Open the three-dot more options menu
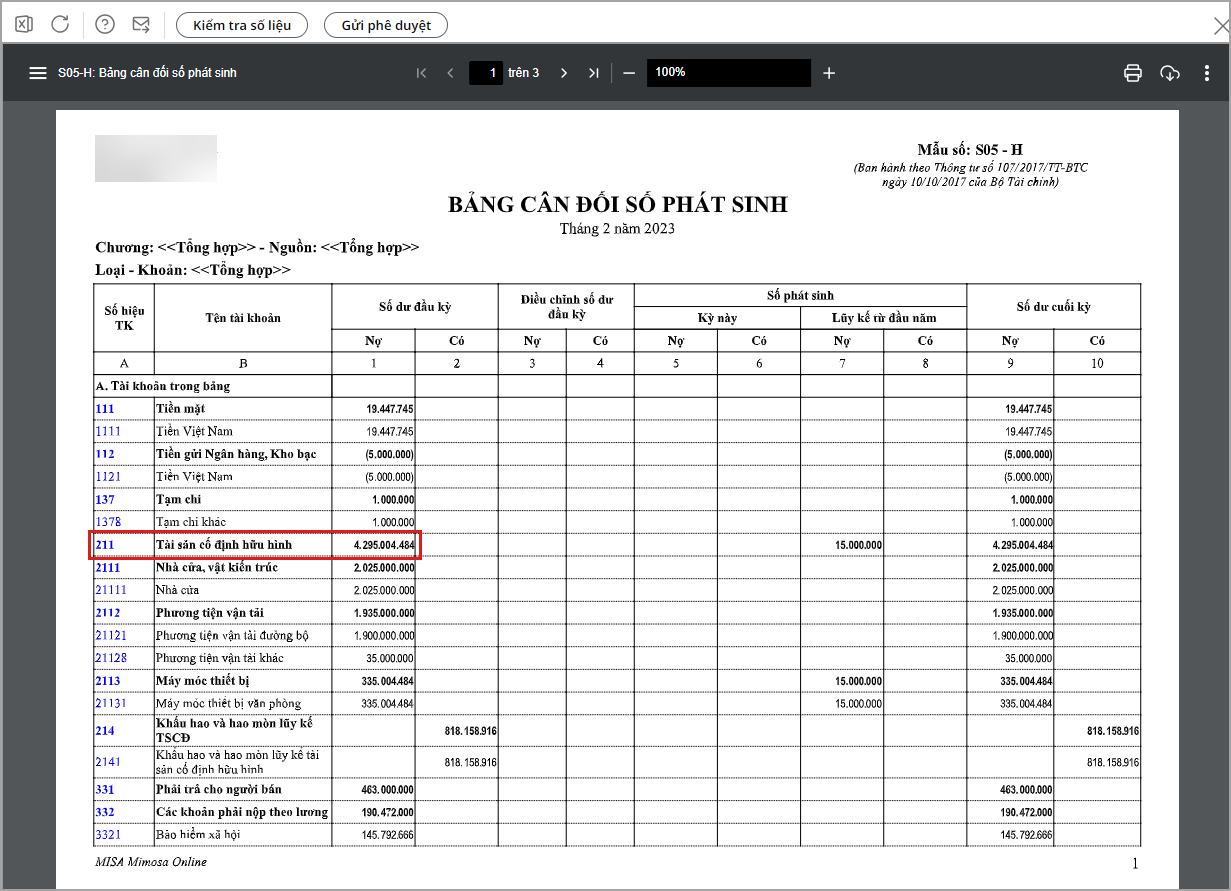 (1207, 73)
